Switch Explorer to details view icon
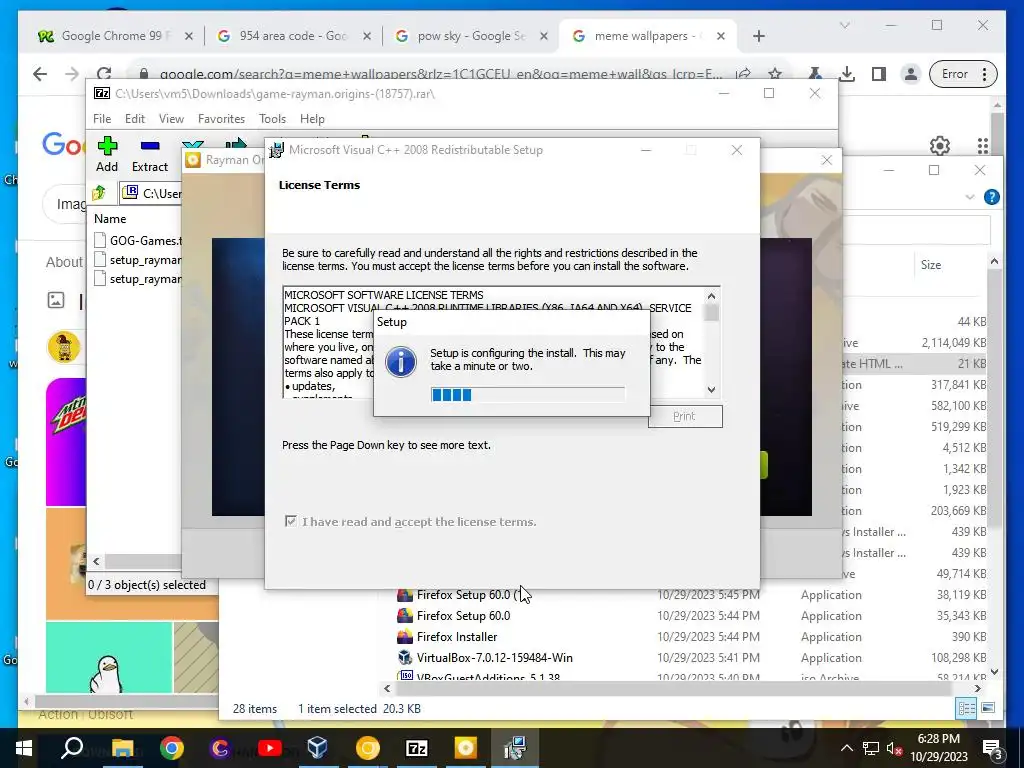The image size is (1024, 768). point(967,709)
